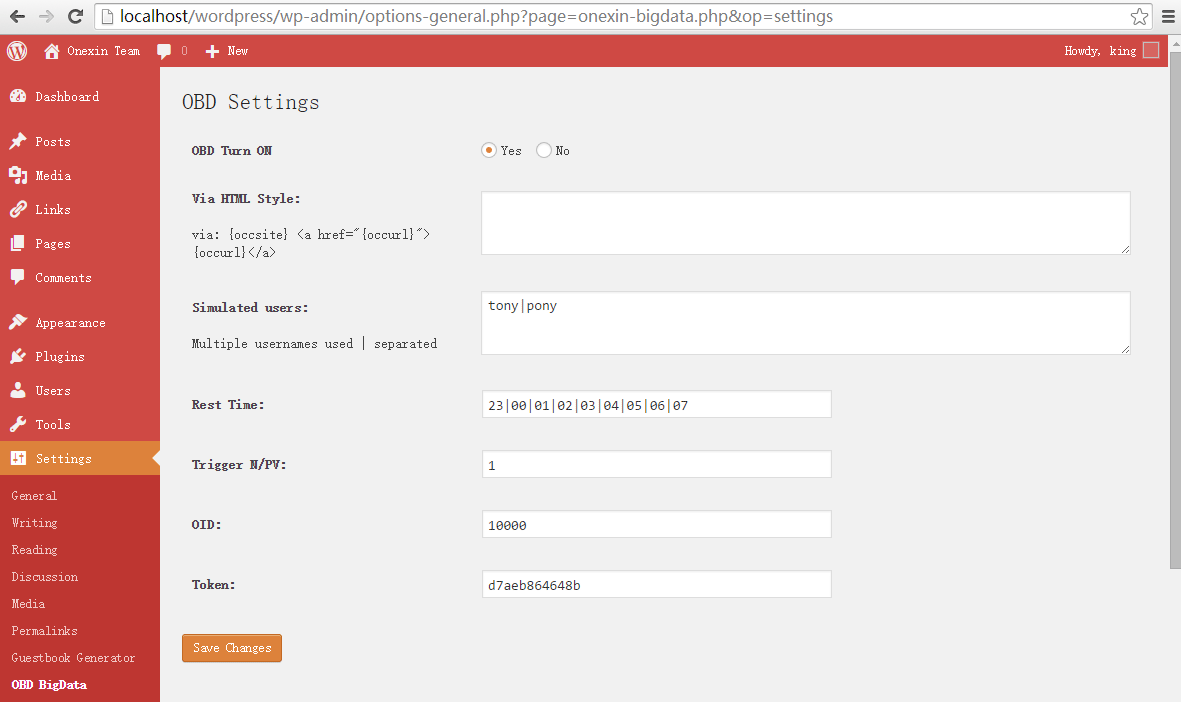Open the comments bubble icon in admin bar
This screenshot has height=702, width=1181.
[163, 51]
